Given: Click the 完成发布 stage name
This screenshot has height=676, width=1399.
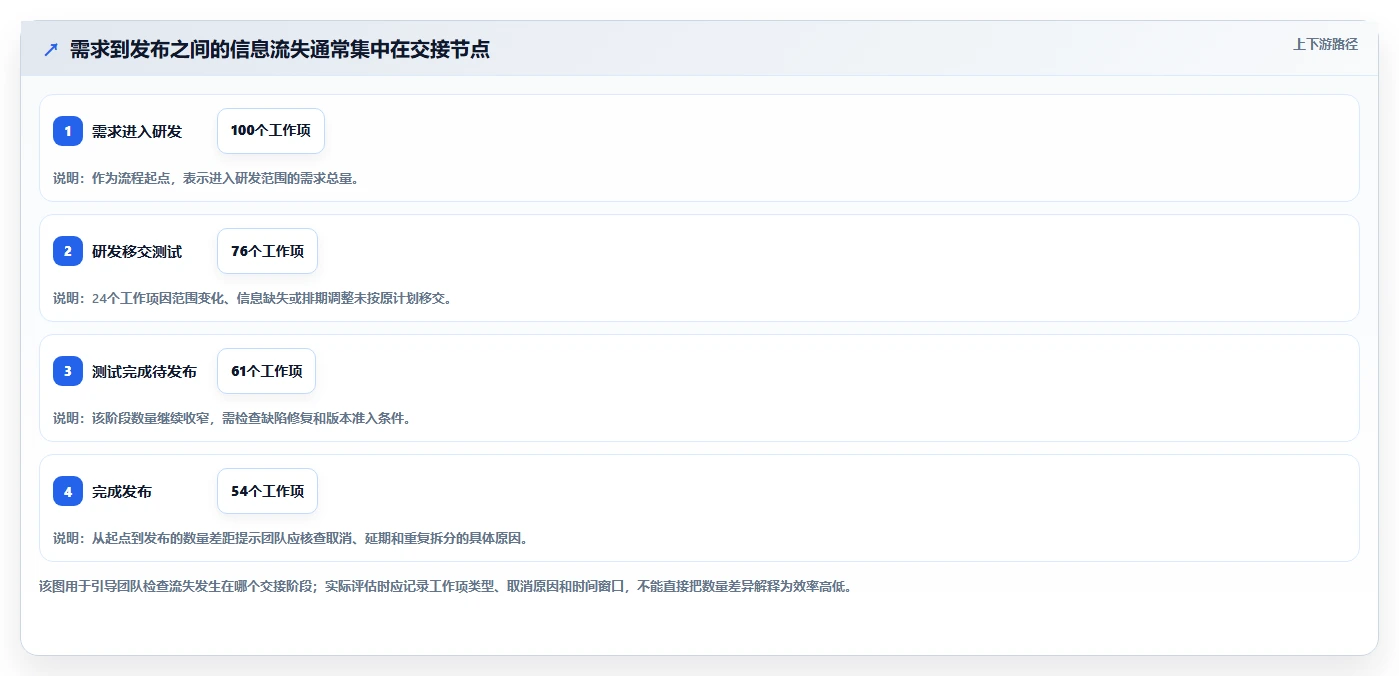Looking at the screenshot, I should [x=122, y=491].
